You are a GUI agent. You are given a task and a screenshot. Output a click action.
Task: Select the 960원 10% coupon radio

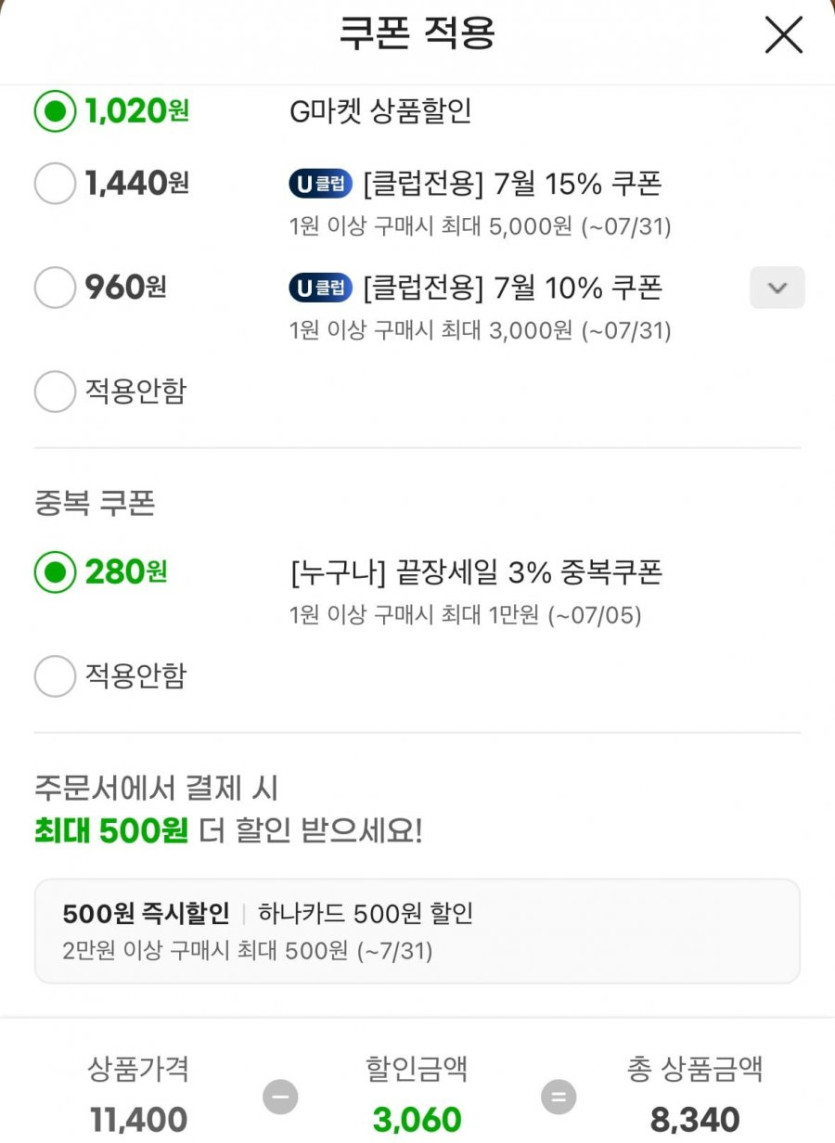tap(55, 288)
